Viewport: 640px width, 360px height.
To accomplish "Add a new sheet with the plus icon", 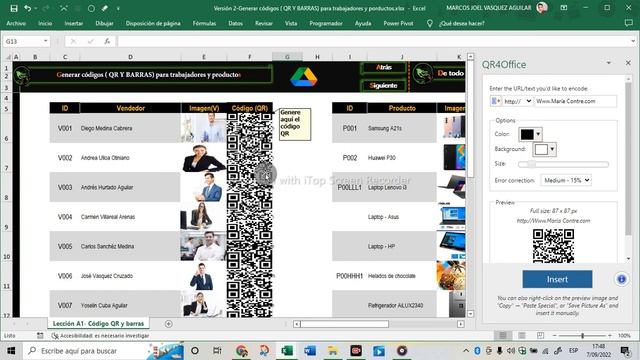I will pos(169,324).
